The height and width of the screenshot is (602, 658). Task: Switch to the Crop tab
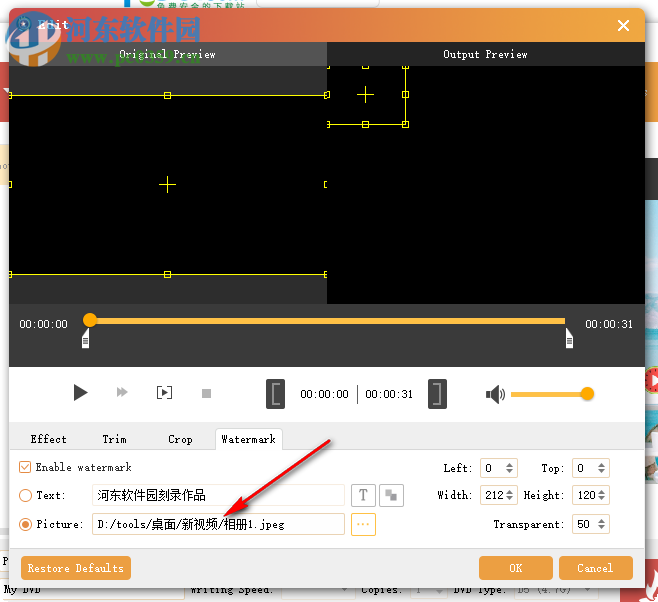coord(180,439)
